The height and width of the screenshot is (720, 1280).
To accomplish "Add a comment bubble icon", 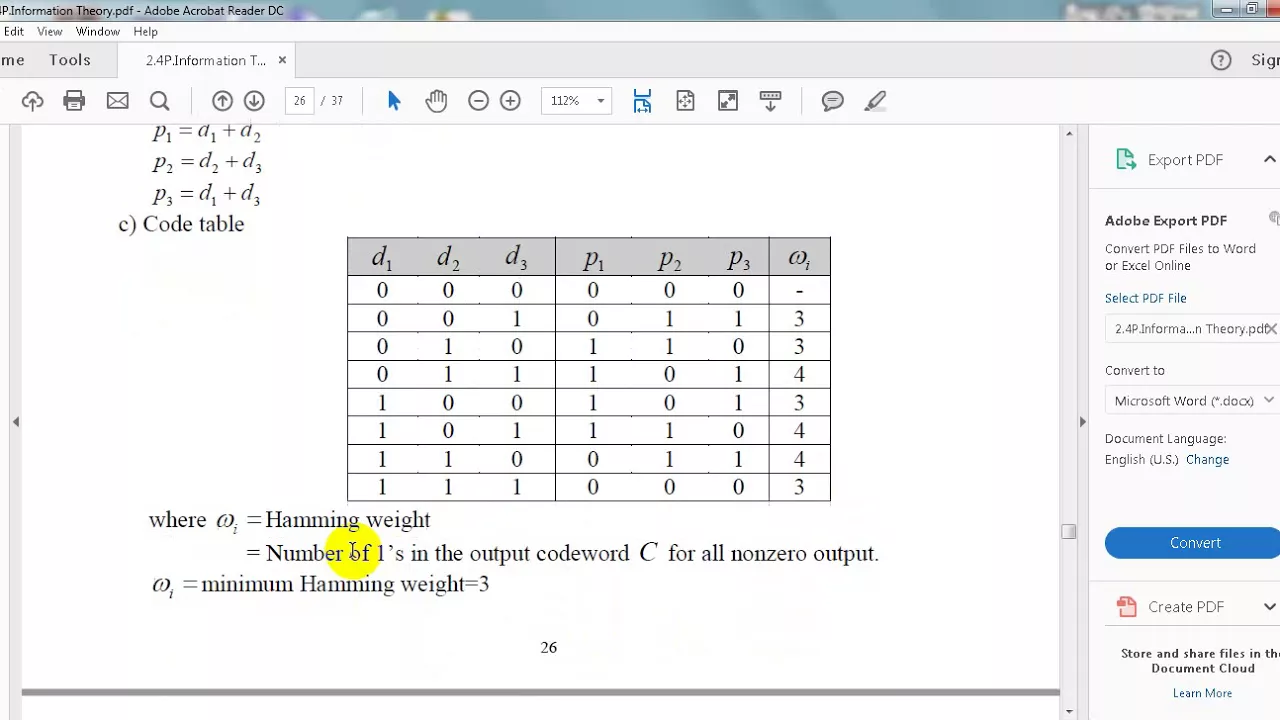I will [x=832, y=101].
